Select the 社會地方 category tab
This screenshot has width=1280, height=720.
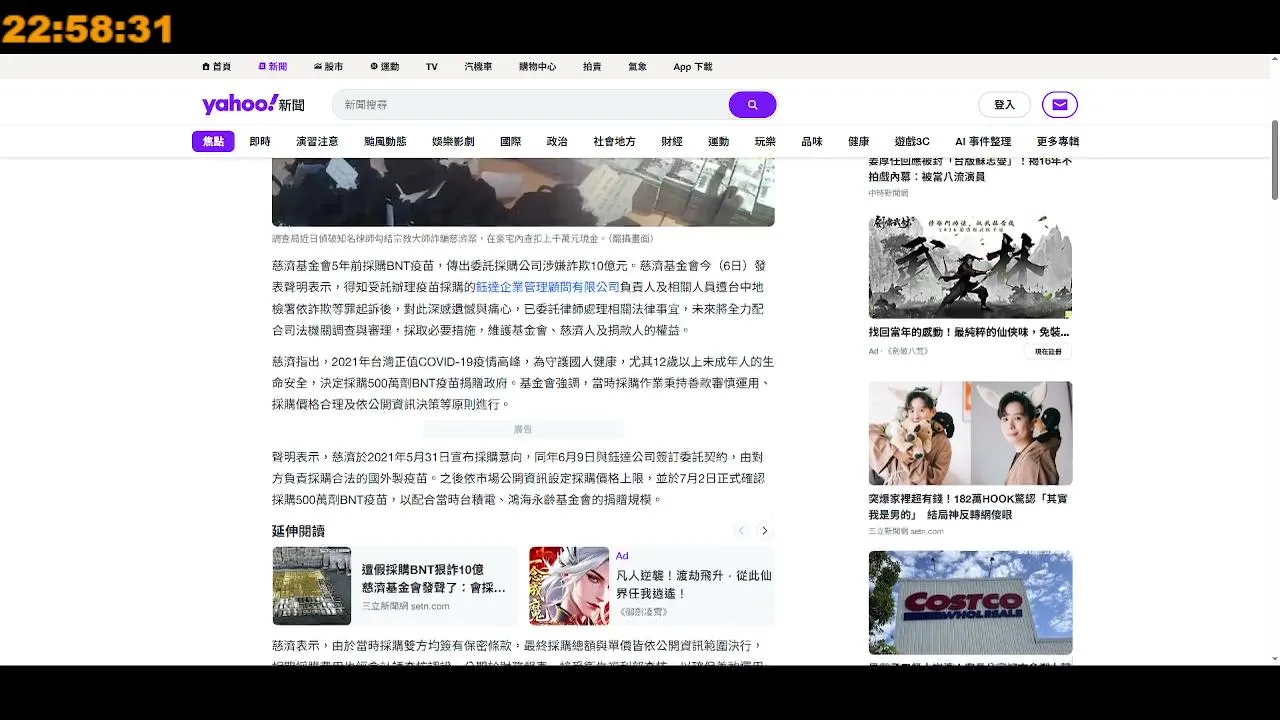point(614,141)
